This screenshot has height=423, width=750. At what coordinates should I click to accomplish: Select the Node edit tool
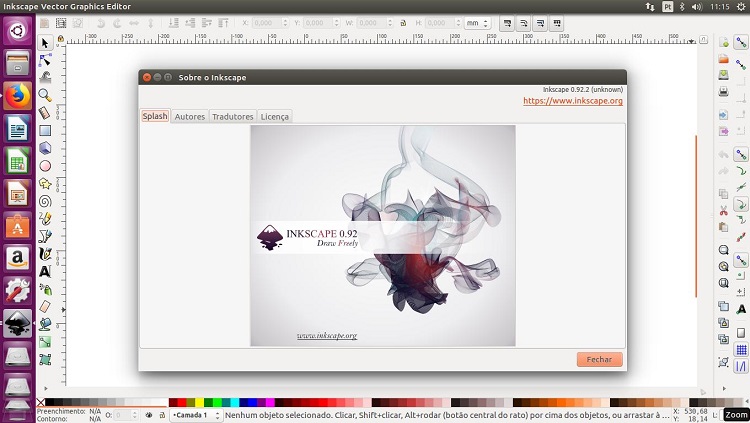click(45, 60)
